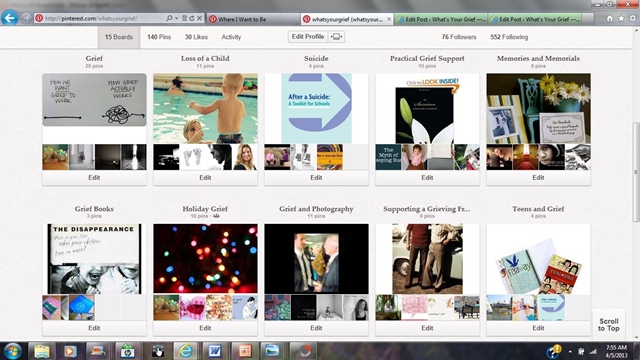
Task: Open the Teens and Grief board title
Action: click(x=538, y=209)
